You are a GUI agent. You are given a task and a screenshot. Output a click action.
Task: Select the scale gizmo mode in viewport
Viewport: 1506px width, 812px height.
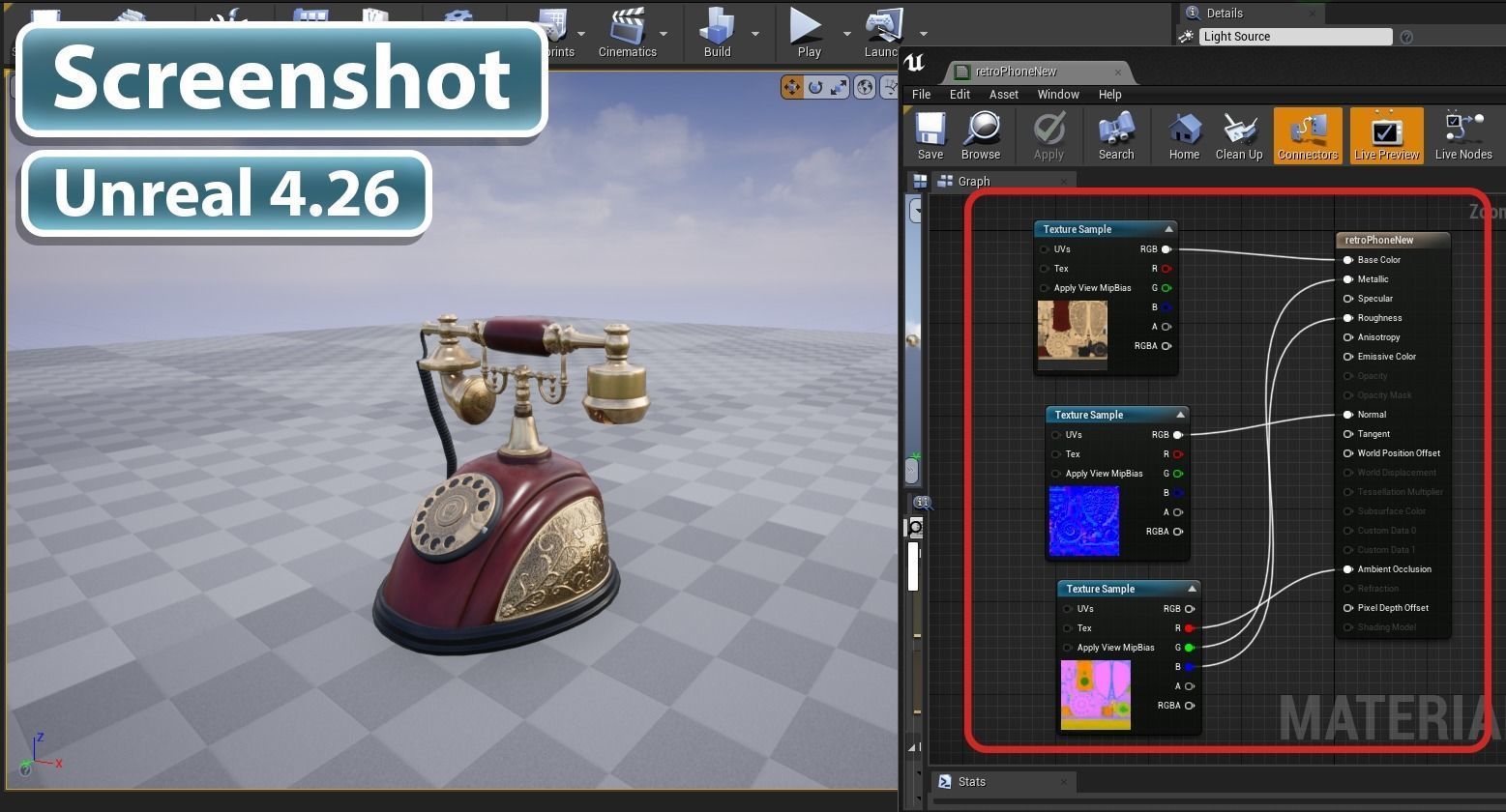point(840,87)
